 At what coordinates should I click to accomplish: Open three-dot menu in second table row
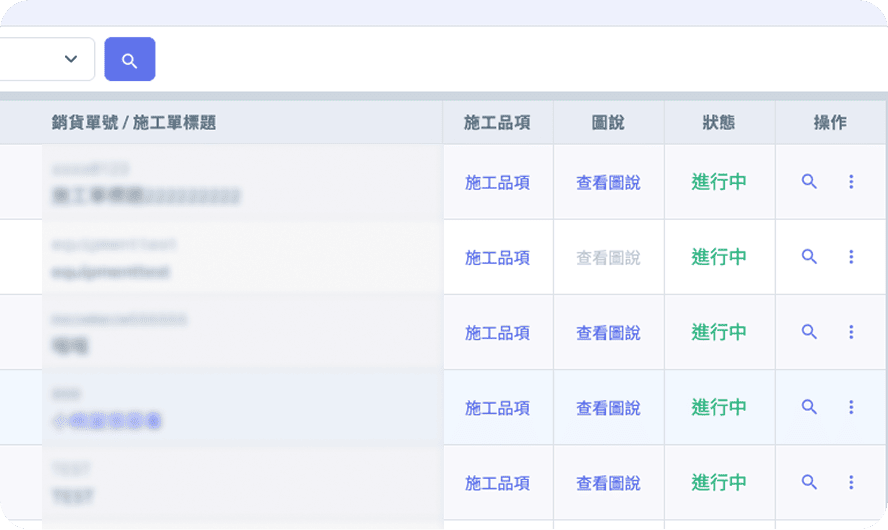pos(851,257)
